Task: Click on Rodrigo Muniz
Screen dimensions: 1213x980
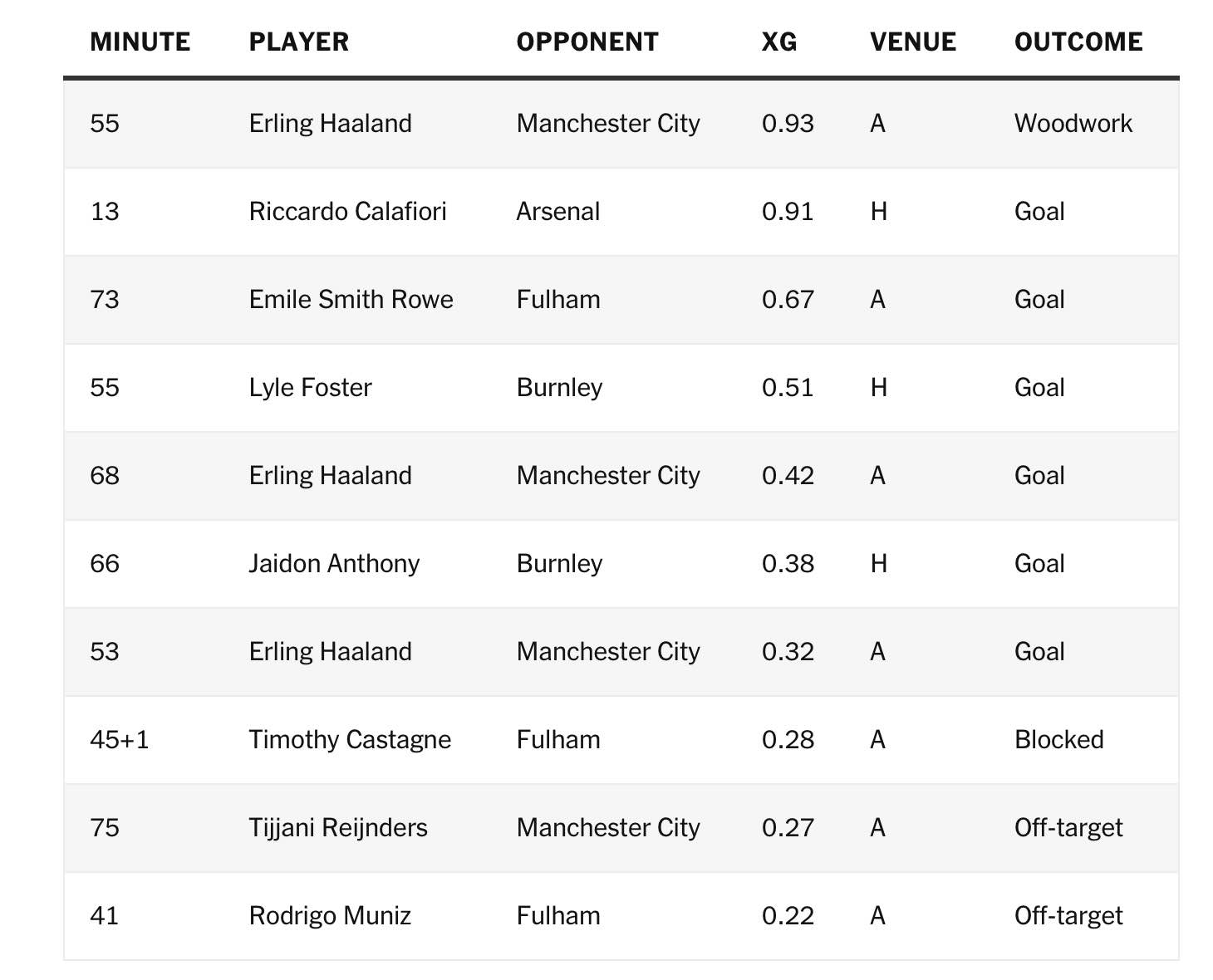Action: click(330, 916)
